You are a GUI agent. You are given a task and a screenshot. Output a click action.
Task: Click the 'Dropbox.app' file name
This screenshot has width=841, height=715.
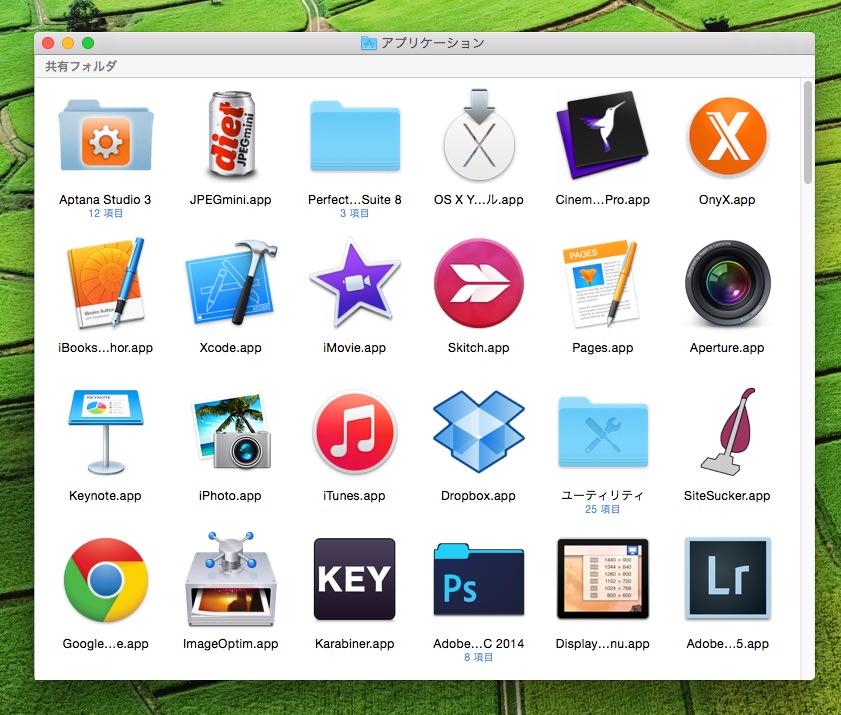pyautogui.click(x=478, y=496)
